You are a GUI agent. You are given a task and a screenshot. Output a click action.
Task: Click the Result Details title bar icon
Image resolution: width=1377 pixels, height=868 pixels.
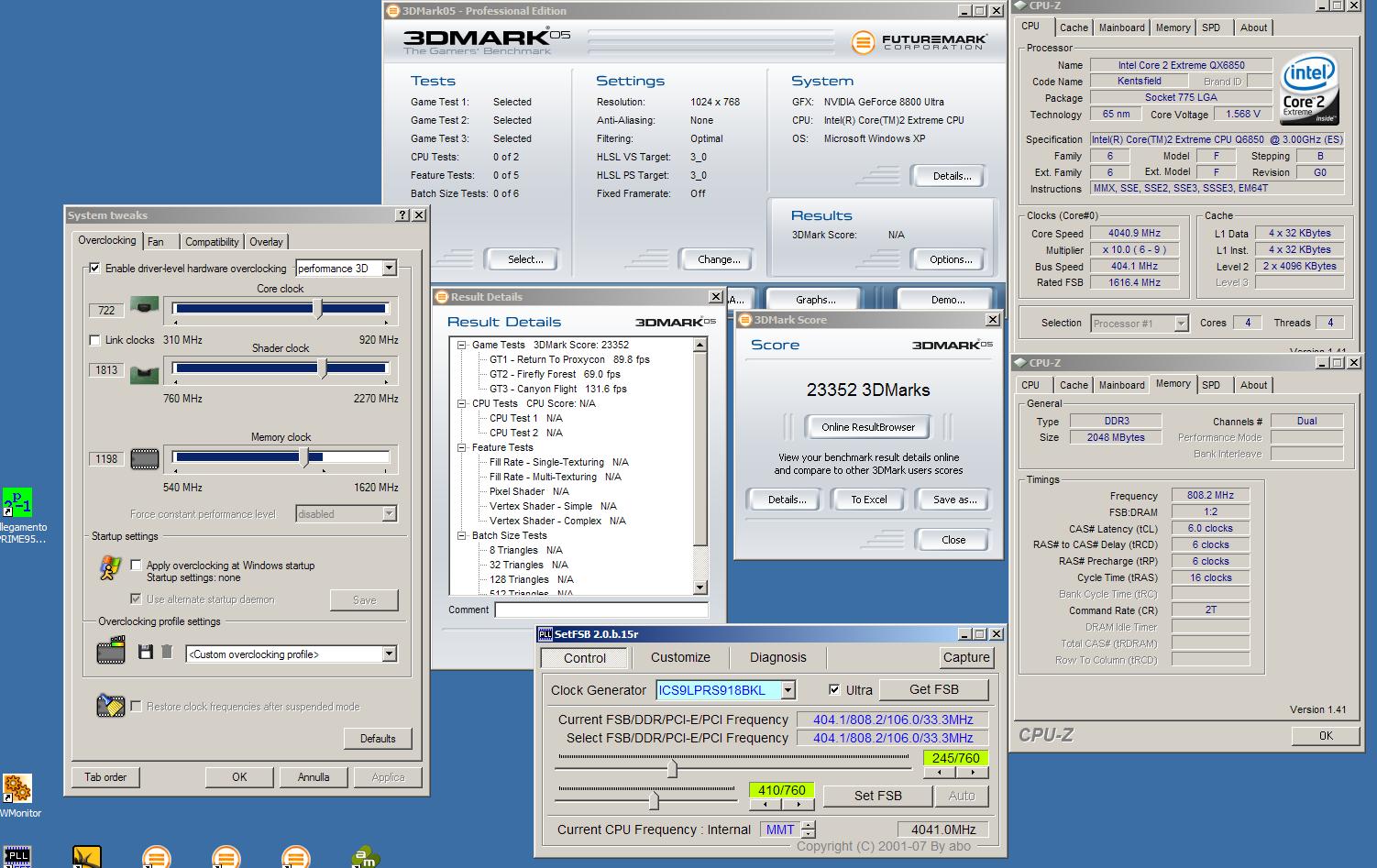pyautogui.click(x=442, y=297)
